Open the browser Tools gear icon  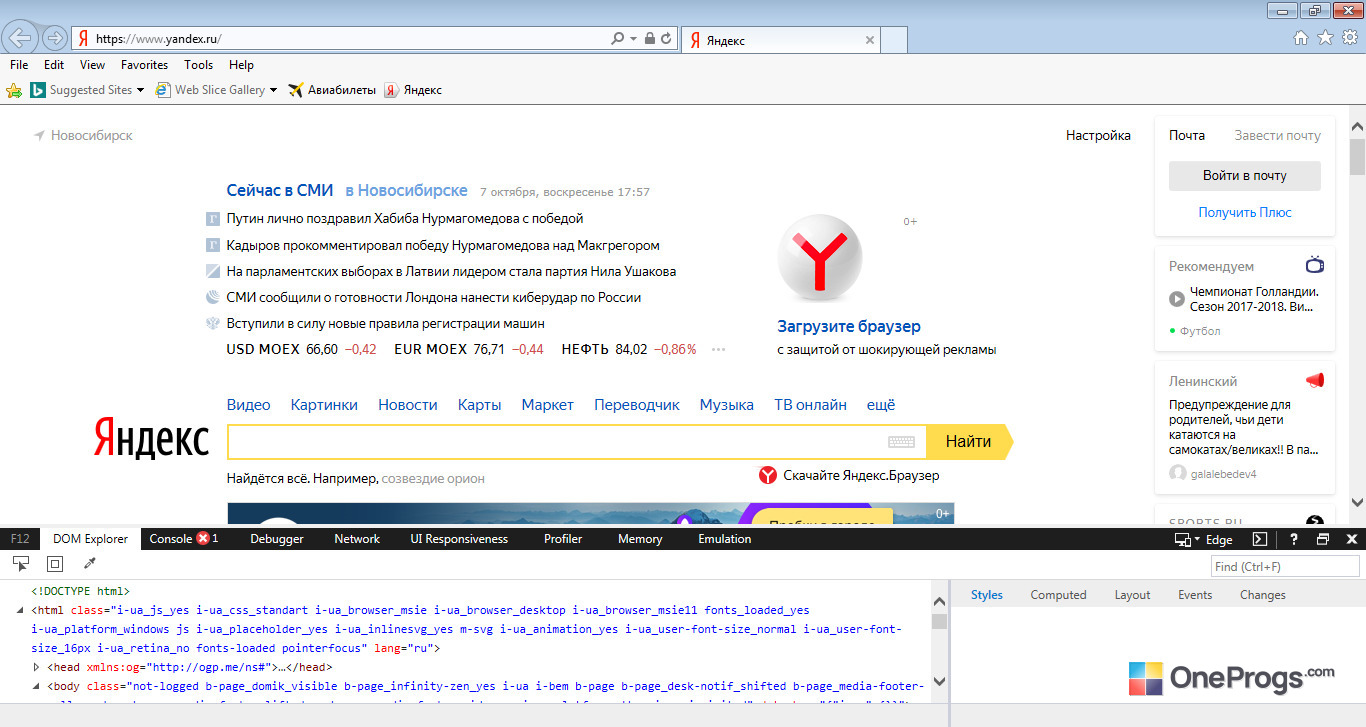coord(1350,38)
